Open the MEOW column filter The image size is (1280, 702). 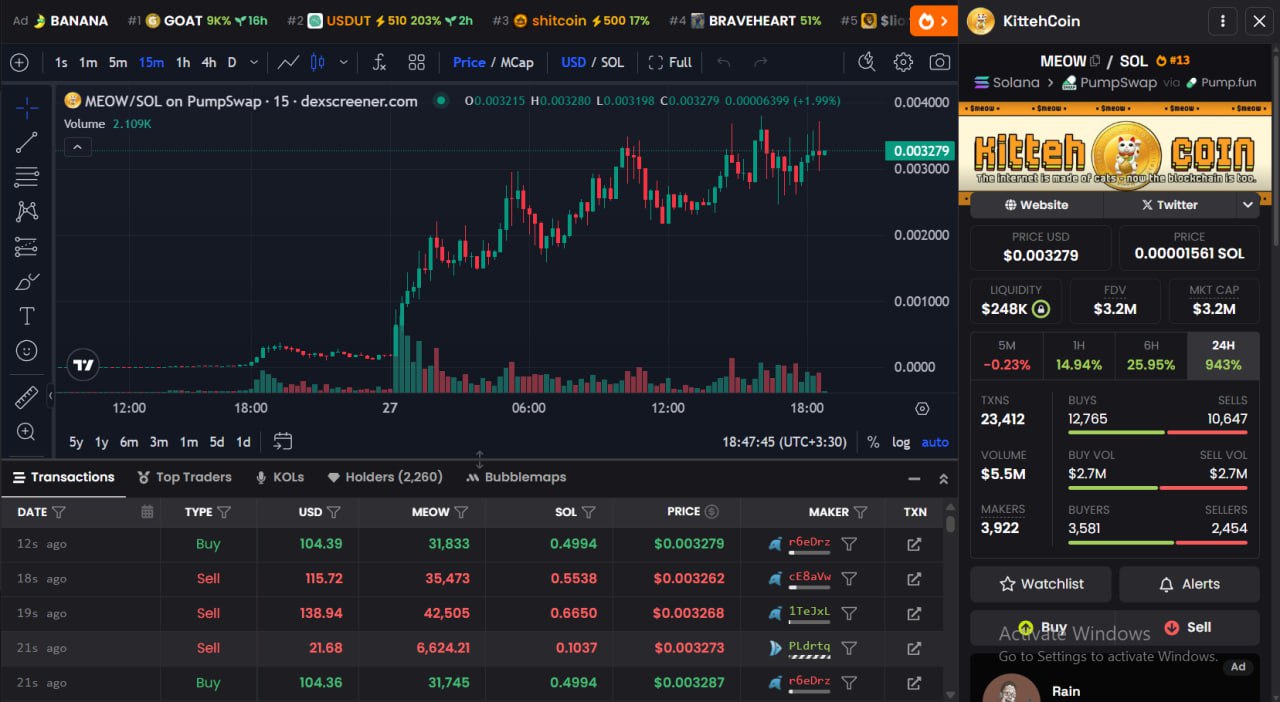coord(461,512)
